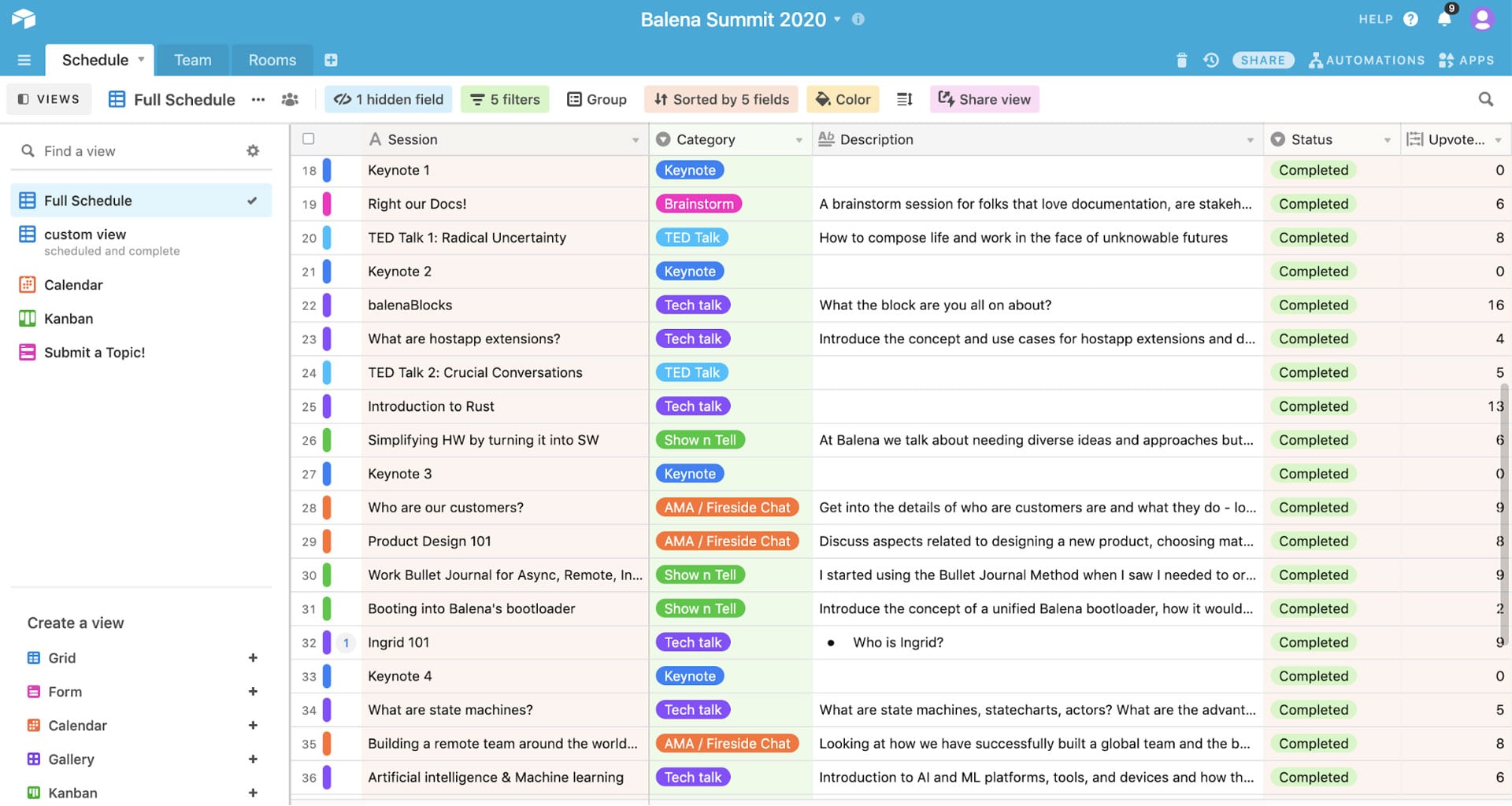Click the record checkbox in the header row

click(308, 139)
